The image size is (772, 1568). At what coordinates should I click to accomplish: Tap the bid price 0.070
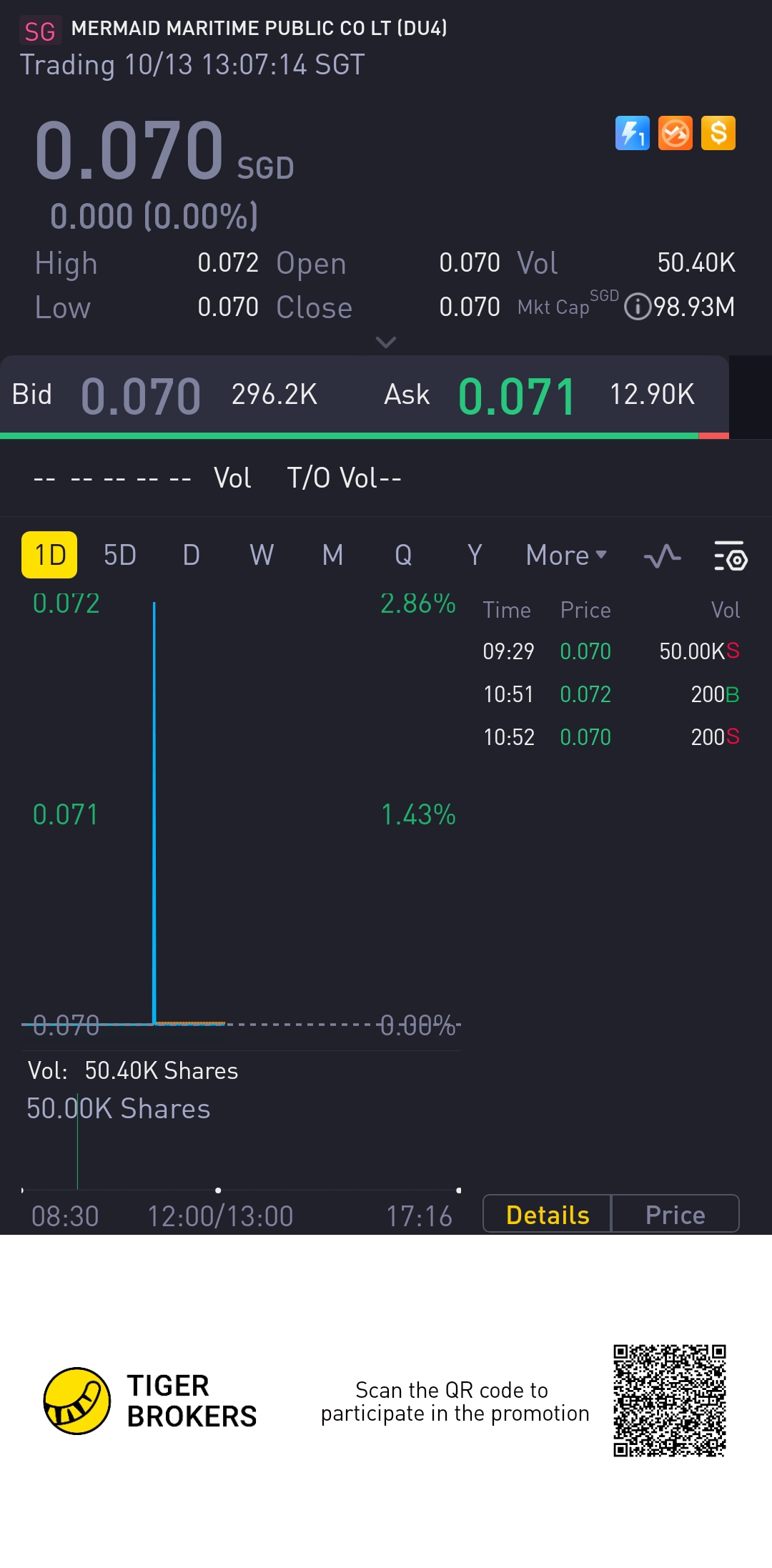[x=141, y=395]
